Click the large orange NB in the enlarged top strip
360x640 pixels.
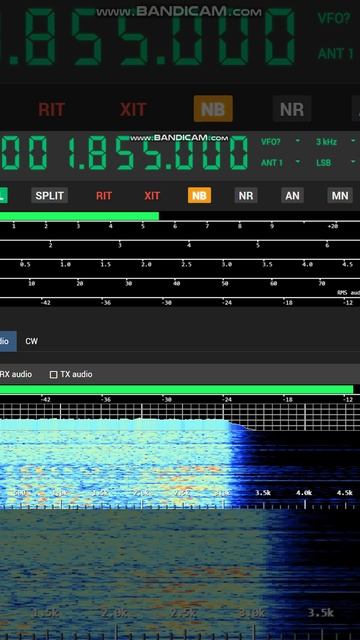point(213,109)
